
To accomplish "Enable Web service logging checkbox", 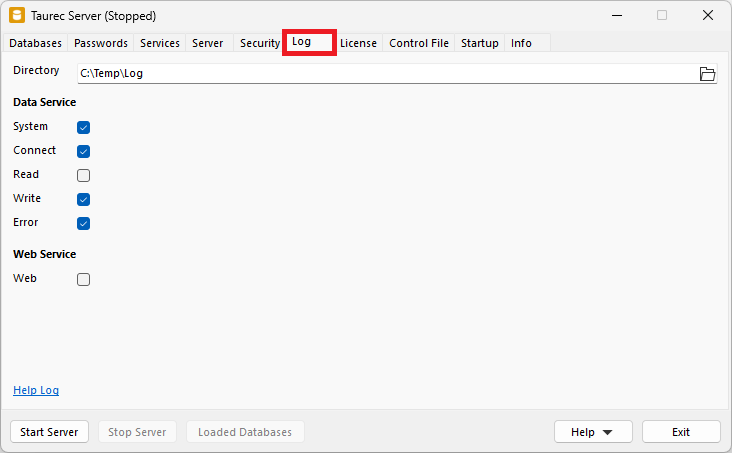I will 84,279.
